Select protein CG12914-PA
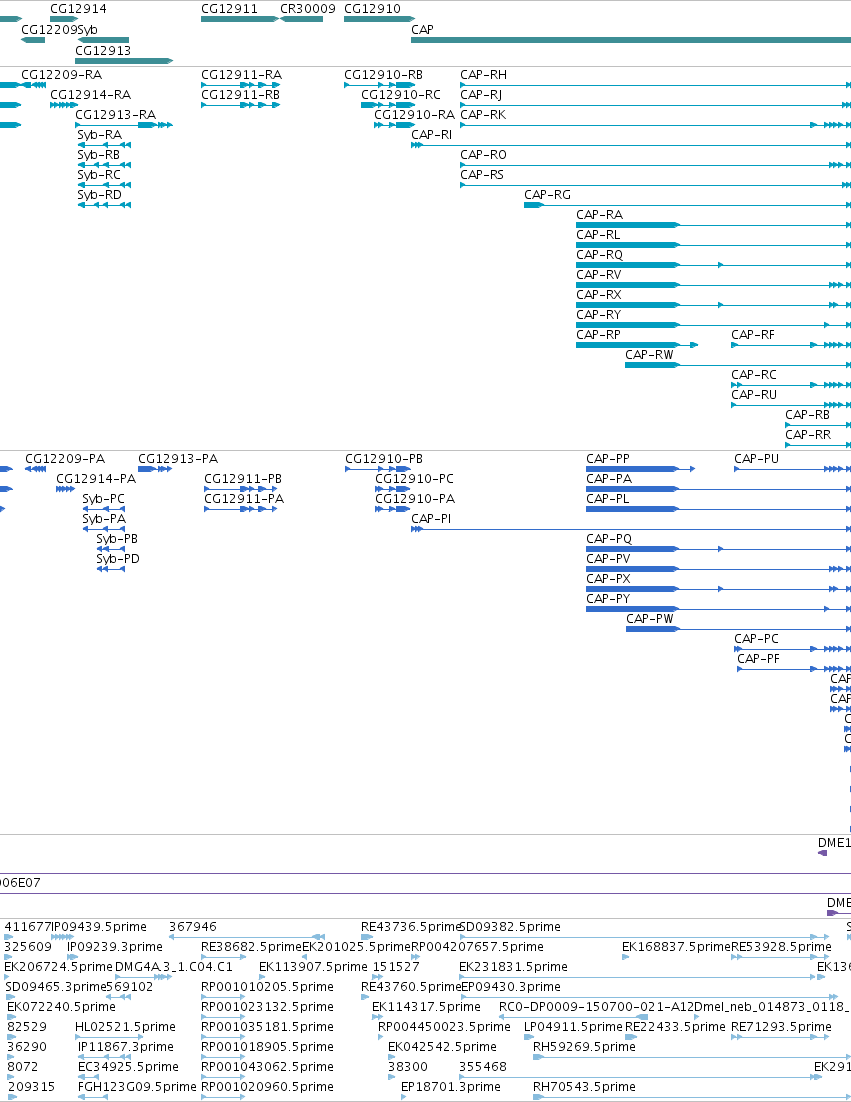The height and width of the screenshot is (1102, 851). (x=96, y=479)
